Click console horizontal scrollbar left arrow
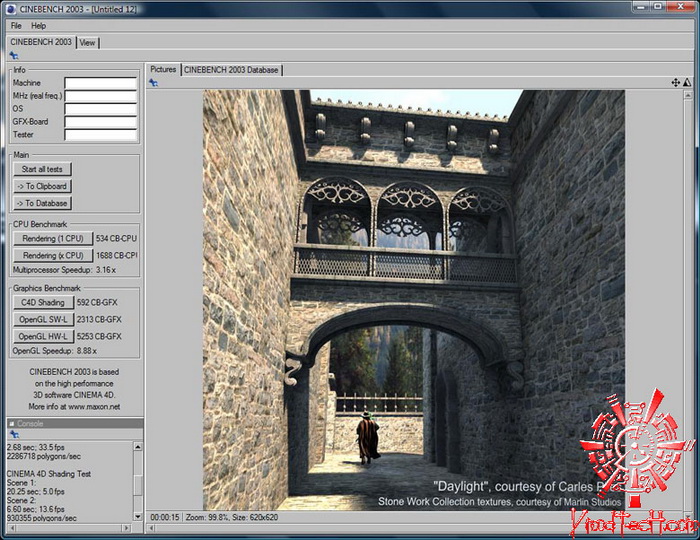Image resolution: width=700 pixels, height=540 pixels. tap(12, 528)
